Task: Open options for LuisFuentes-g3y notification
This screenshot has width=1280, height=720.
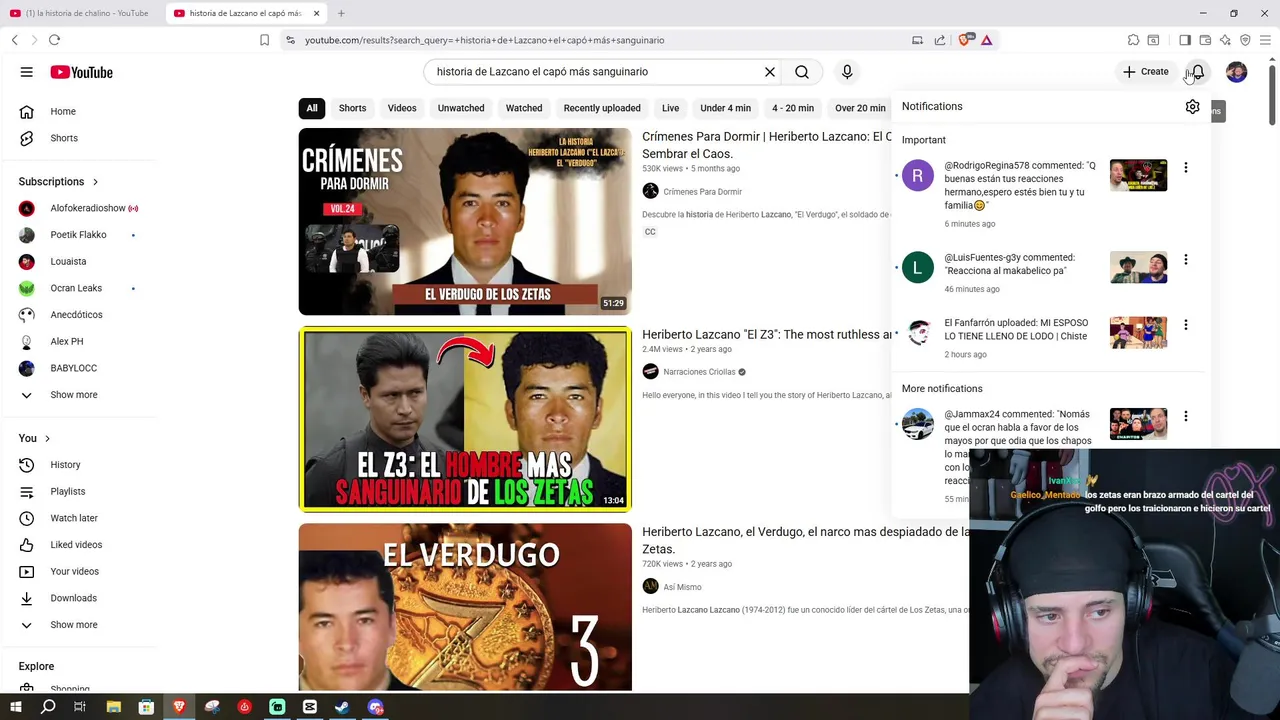Action: [1186, 260]
